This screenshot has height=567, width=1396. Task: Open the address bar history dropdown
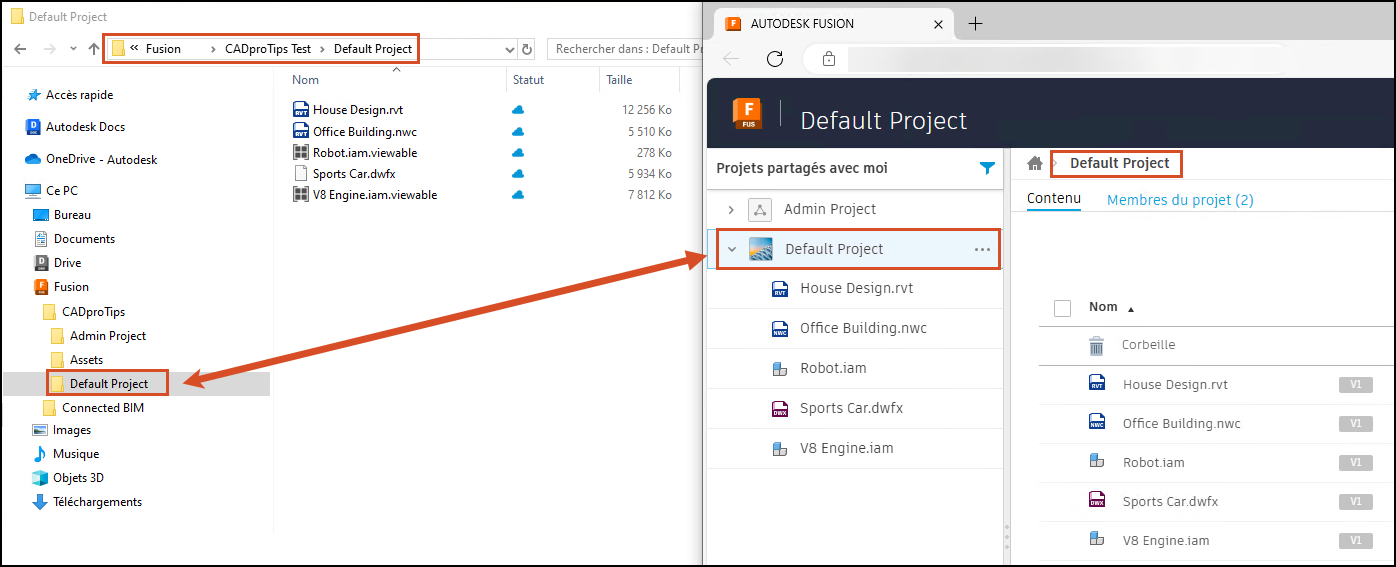pos(509,49)
